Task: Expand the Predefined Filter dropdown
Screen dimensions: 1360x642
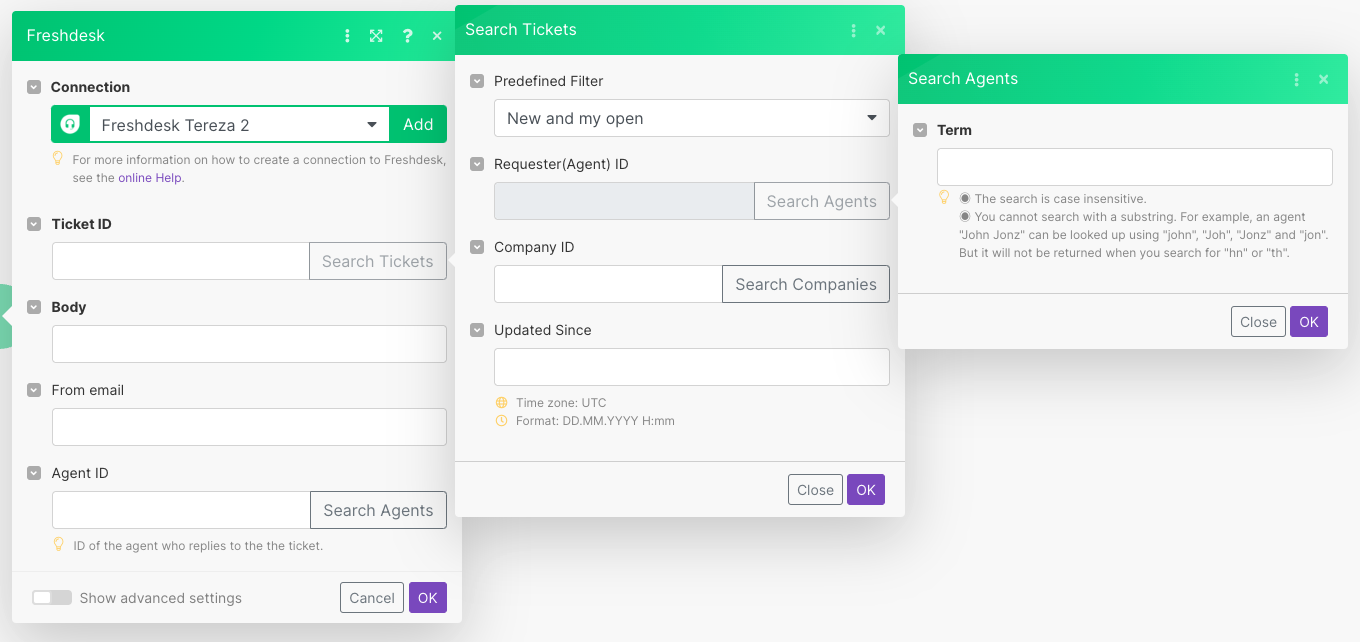Action: pos(870,118)
